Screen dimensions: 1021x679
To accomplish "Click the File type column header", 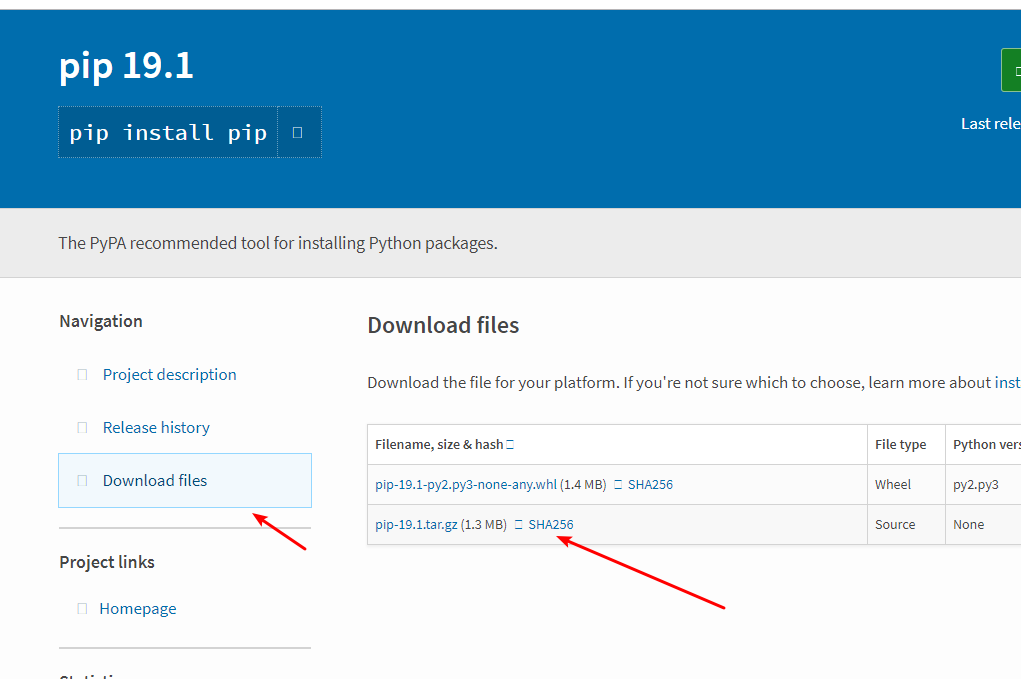I will tap(901, 445).
